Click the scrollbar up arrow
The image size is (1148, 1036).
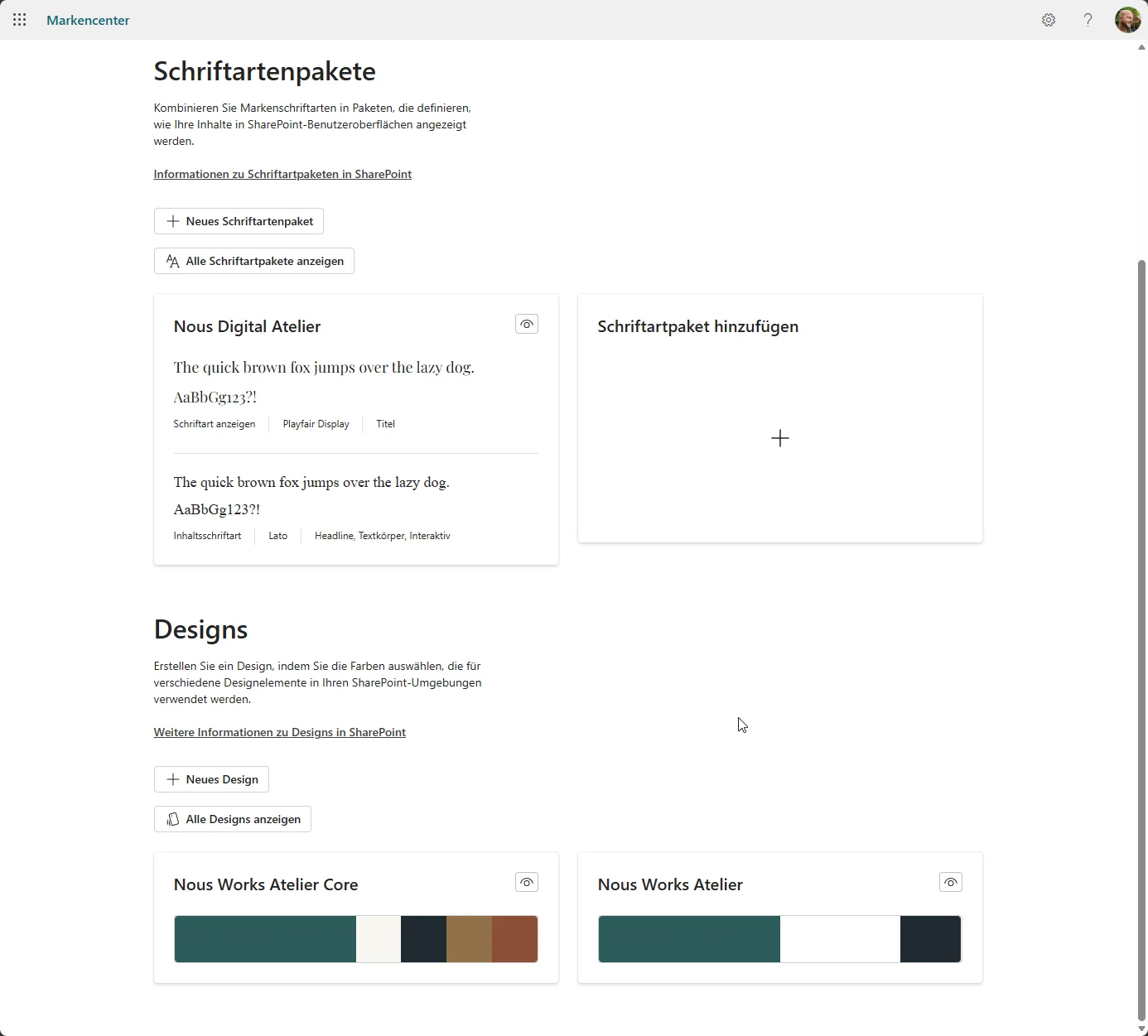1141,47
